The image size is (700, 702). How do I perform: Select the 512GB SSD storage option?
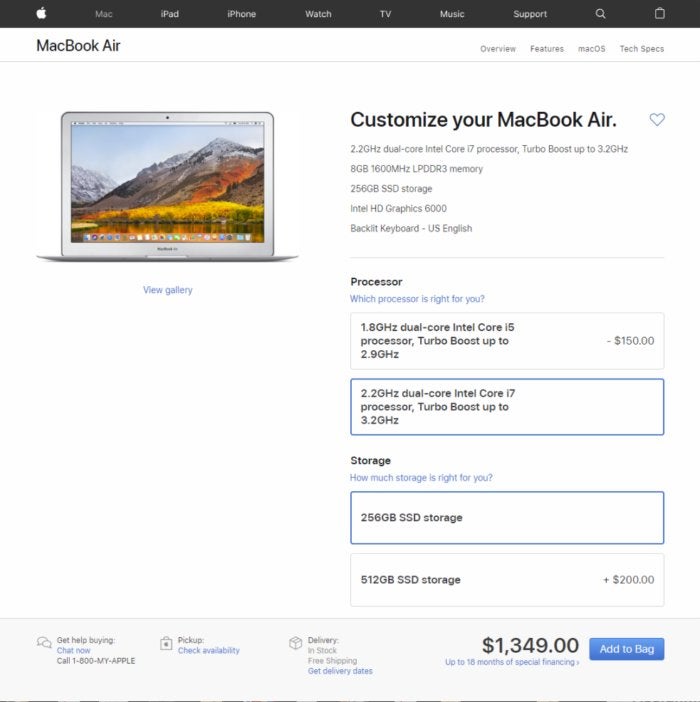(507, 580)
